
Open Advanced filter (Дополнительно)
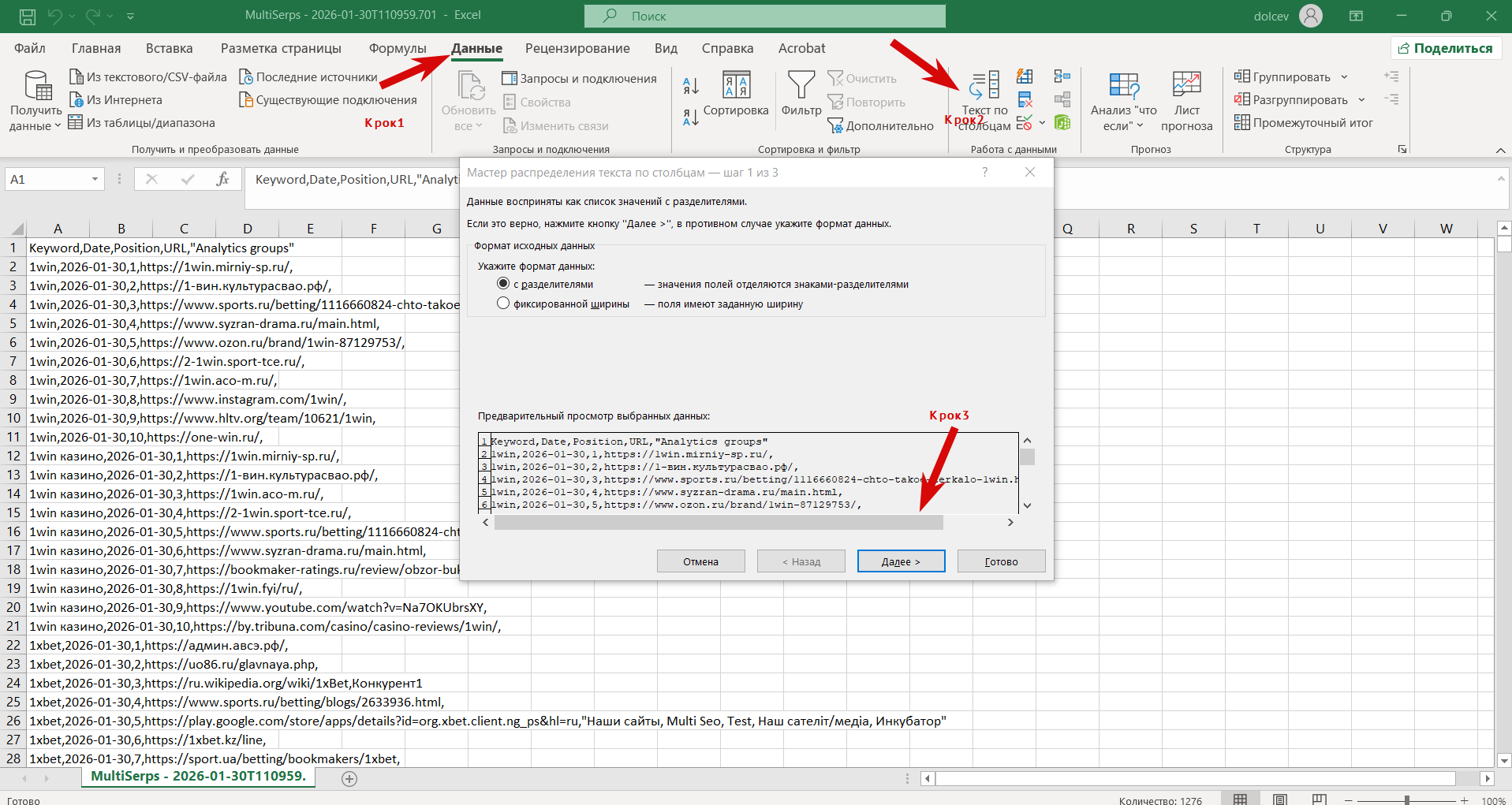tap(880, 125)
